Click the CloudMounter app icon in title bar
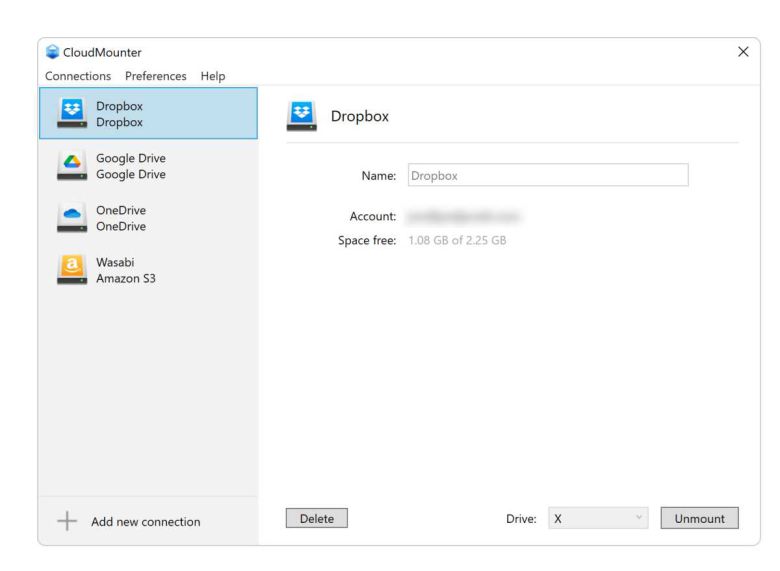 [x=51, y=52]
